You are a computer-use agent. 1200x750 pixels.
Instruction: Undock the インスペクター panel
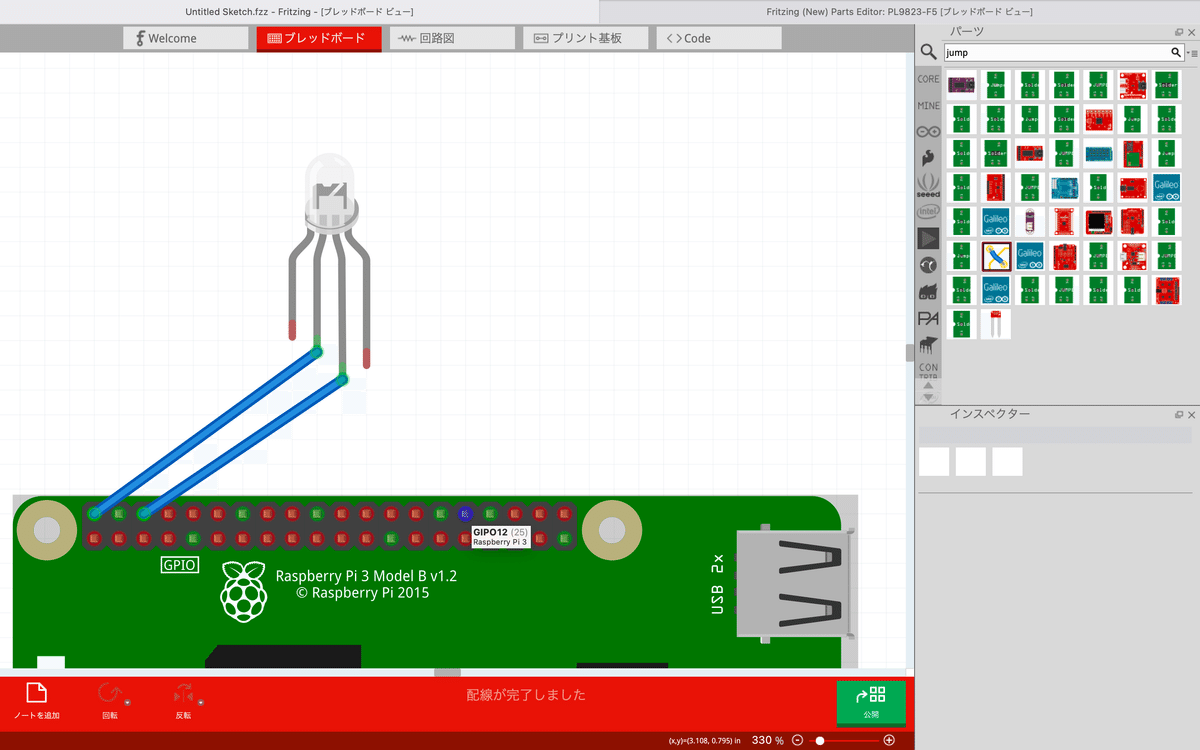tap(1179, 414)
